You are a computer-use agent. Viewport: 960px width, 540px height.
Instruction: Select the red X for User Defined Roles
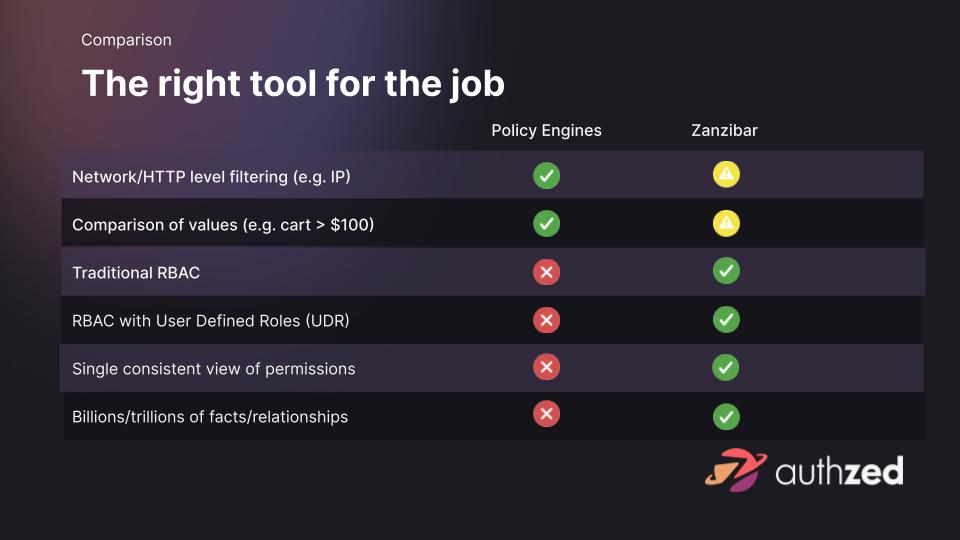coord(546,320)
